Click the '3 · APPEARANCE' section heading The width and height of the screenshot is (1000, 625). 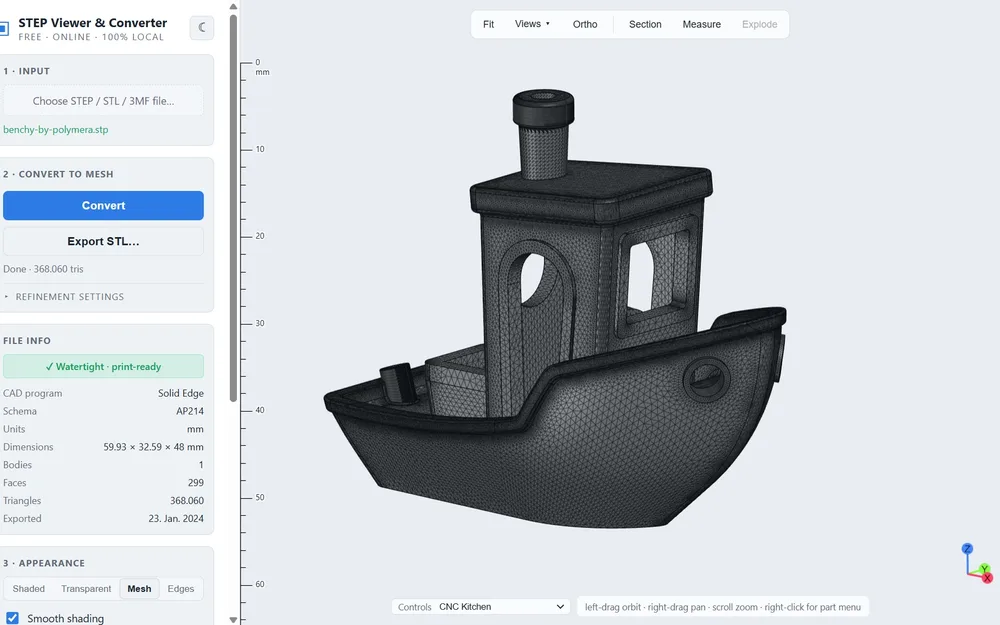pyautogui.click(x=44, y=563)
